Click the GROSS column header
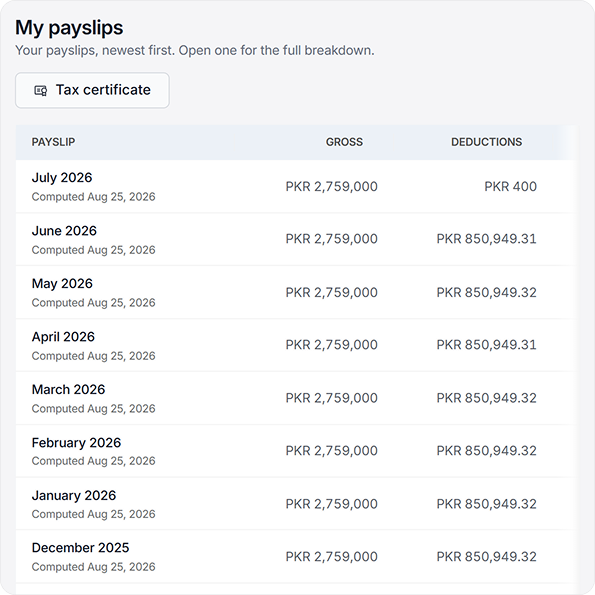 tap(344, 142)
